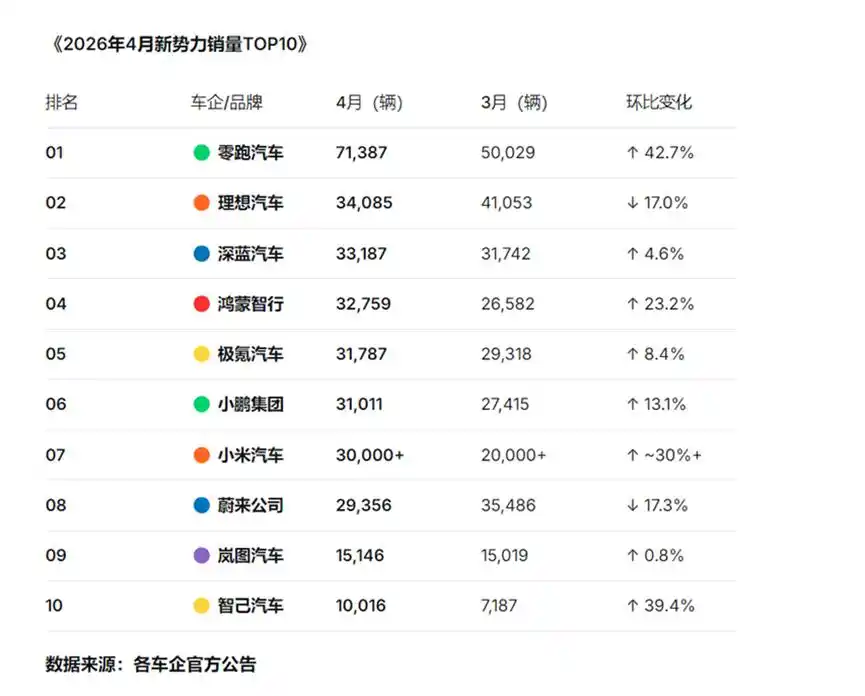Click the change value ↑ 39.4%
865x696 pixels.
coord(660,606)
